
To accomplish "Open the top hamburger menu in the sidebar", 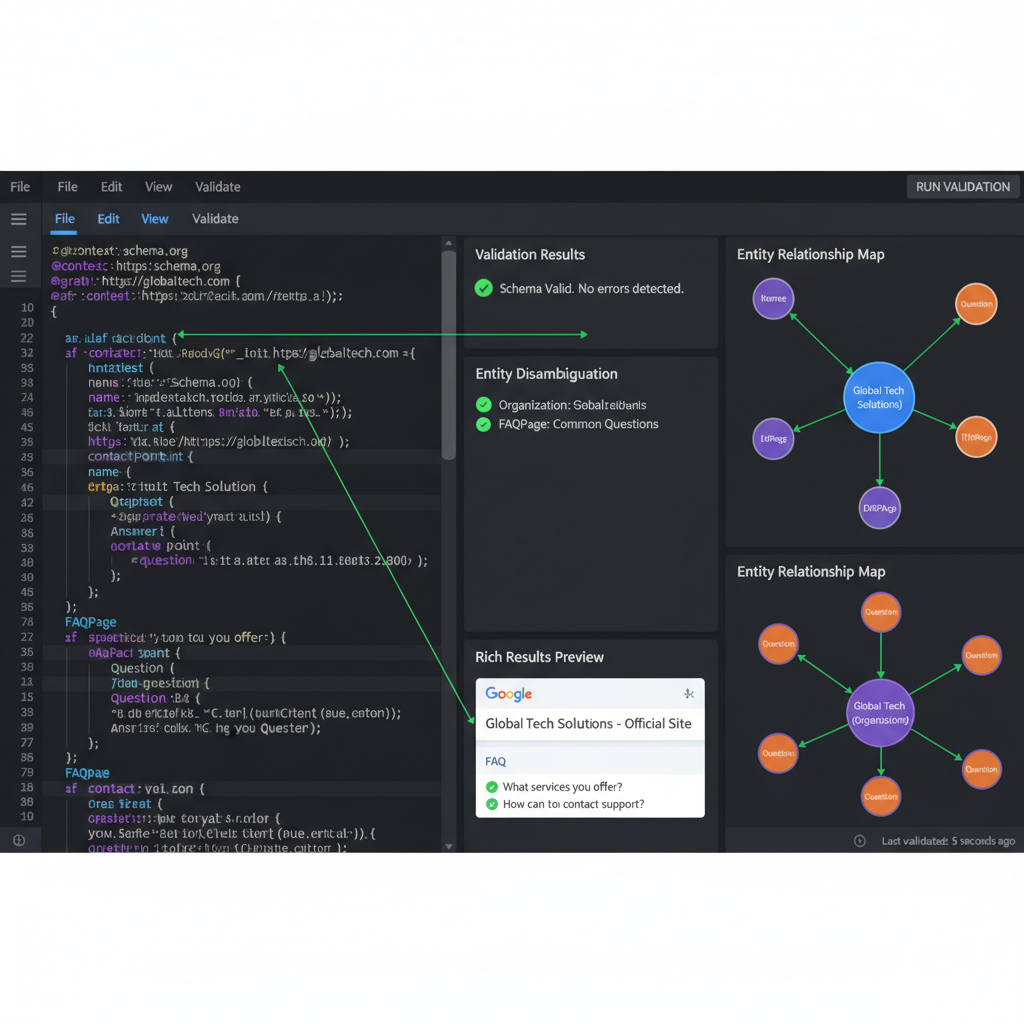I will (x=19, y=219).
